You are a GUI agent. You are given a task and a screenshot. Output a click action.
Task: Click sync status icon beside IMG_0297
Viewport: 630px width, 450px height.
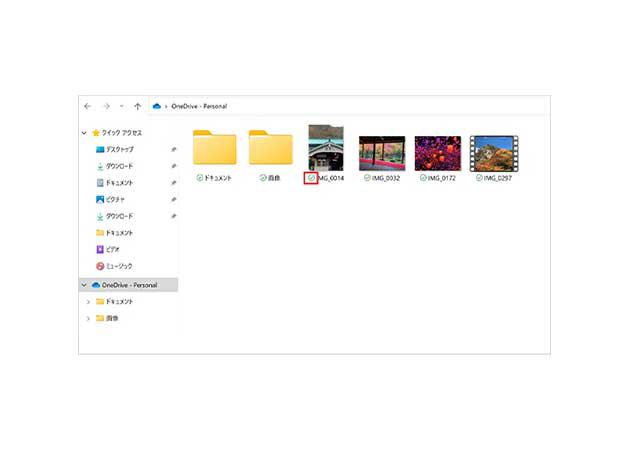479,178
